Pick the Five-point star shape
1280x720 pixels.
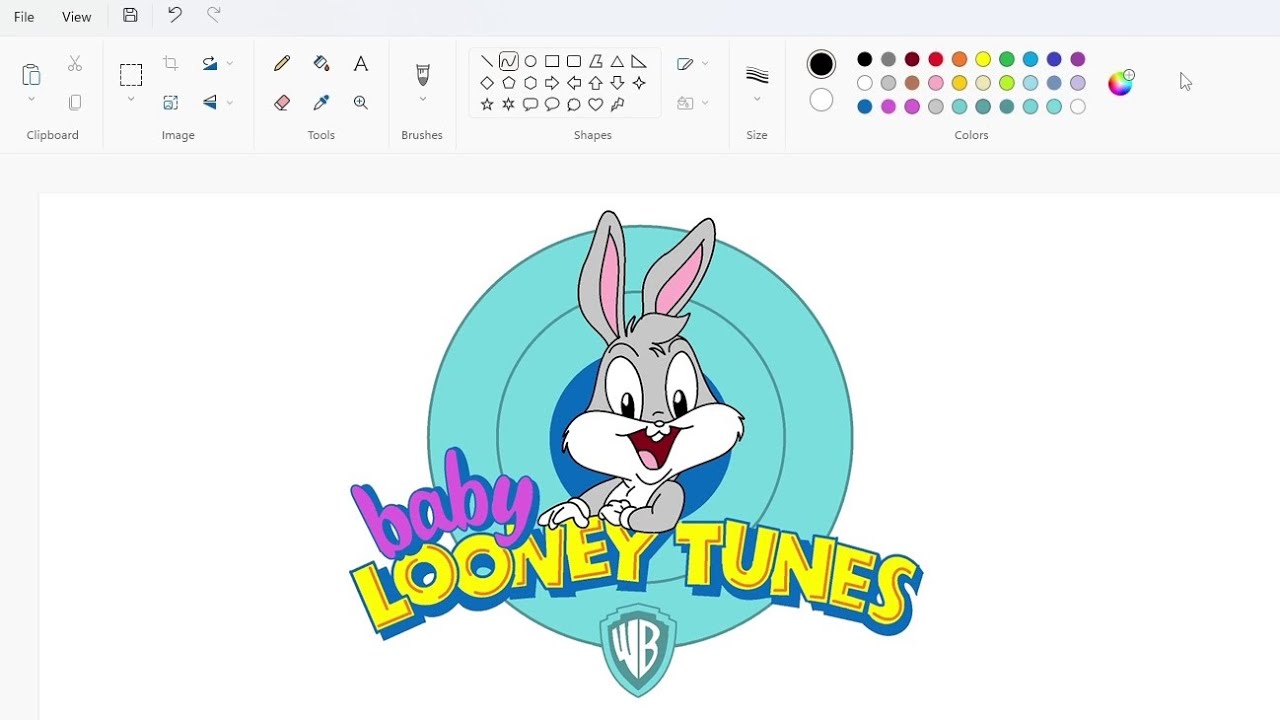pos(487,104)
